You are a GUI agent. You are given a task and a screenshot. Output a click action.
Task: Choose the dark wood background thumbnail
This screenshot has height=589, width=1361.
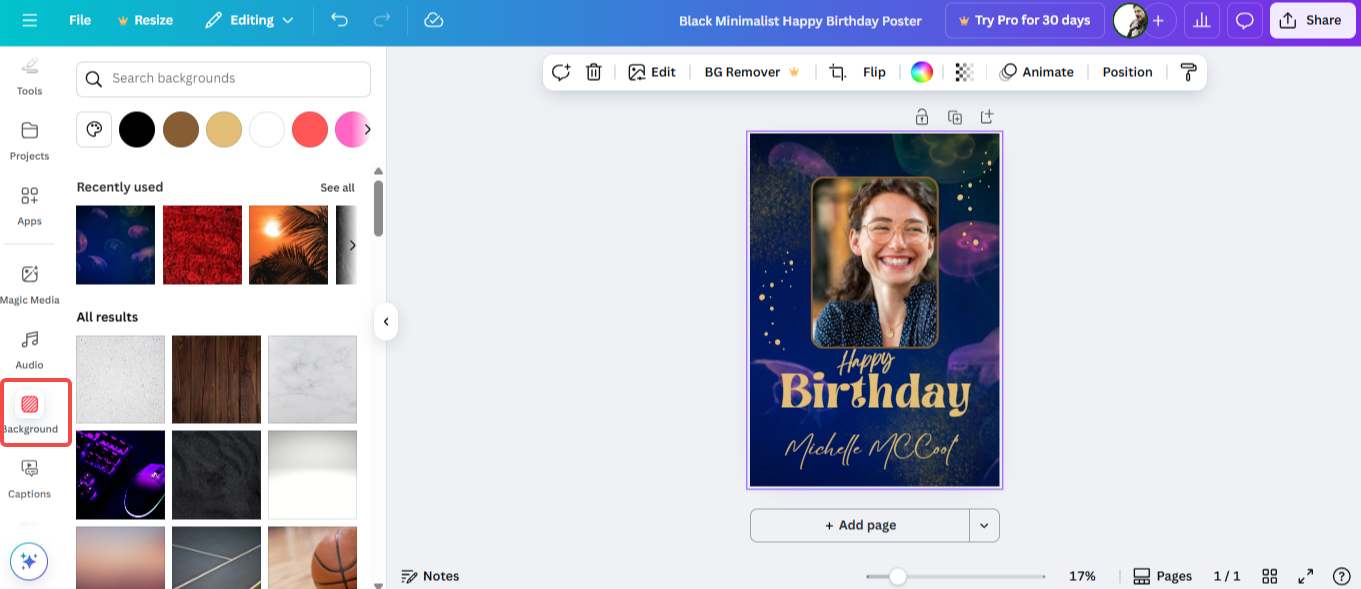(216, 379)
